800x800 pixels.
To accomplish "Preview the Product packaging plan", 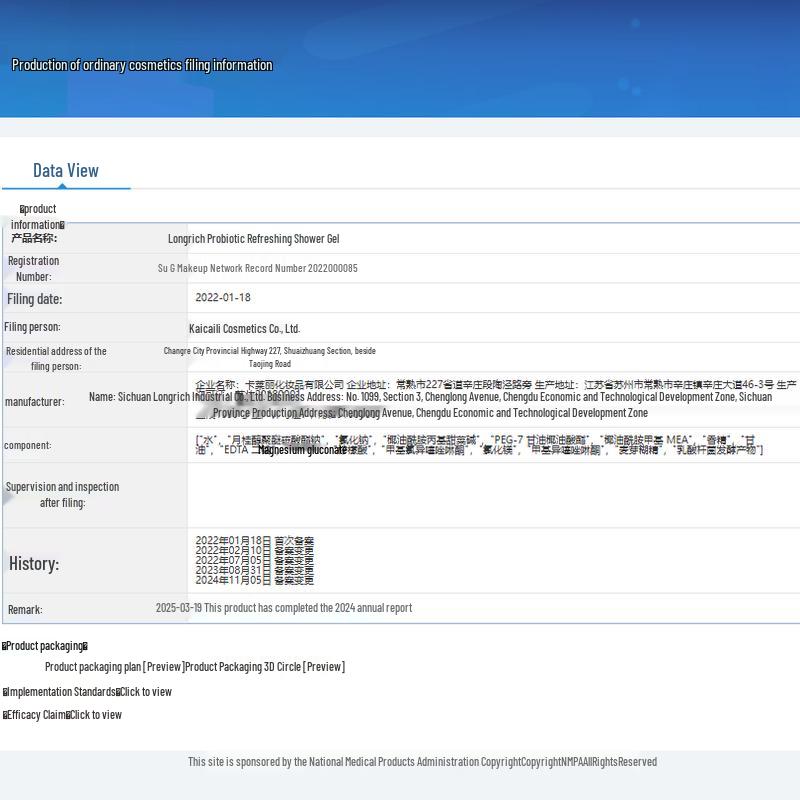I will coord(114,667).
